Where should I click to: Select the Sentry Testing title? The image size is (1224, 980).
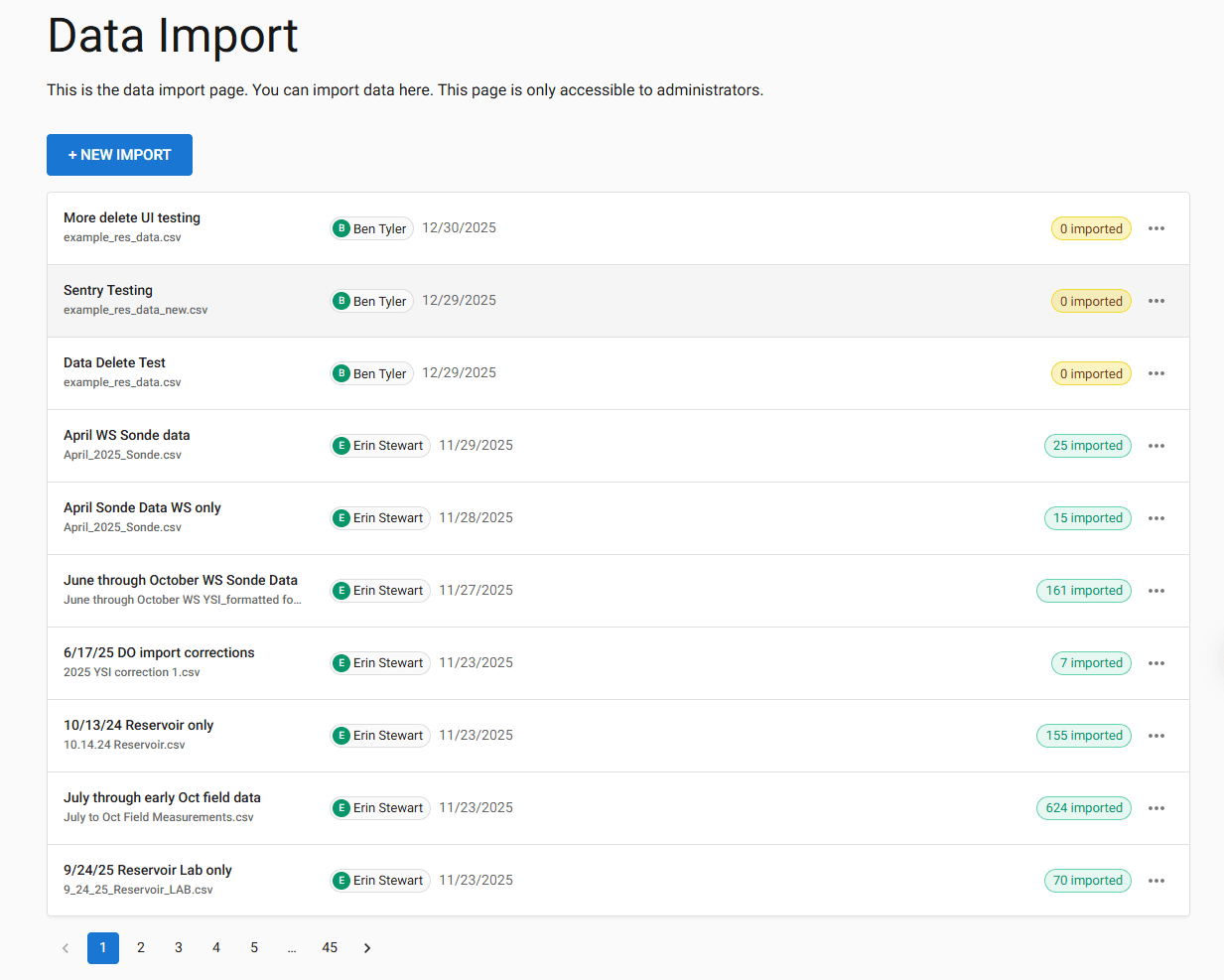(108, 290)
